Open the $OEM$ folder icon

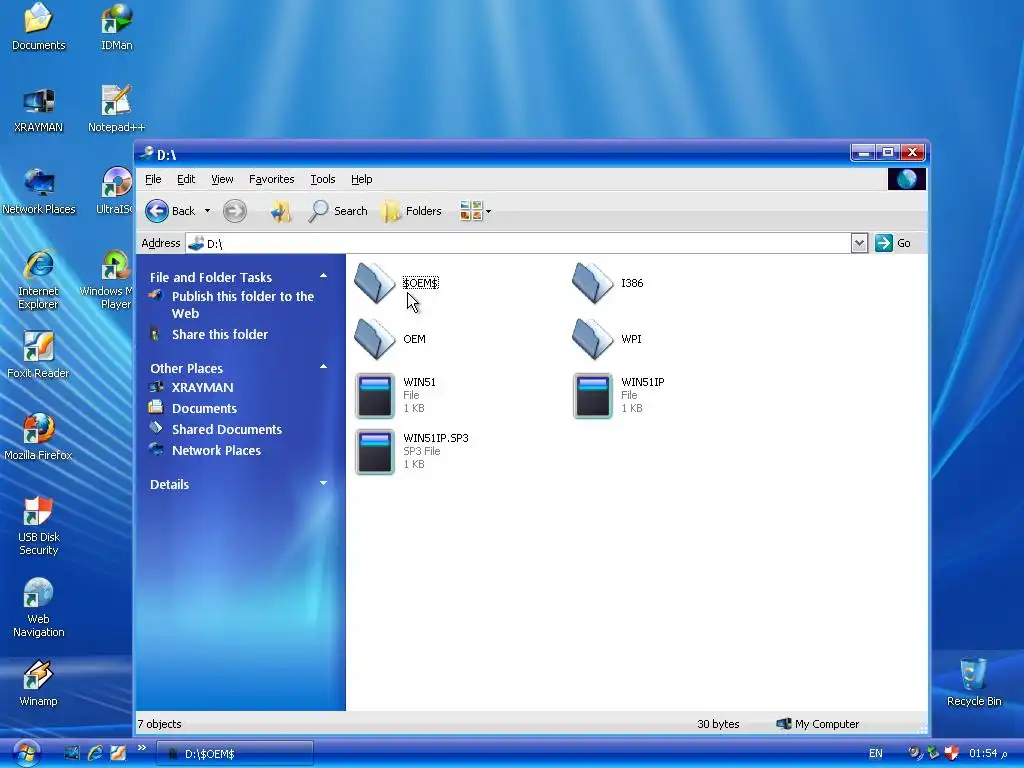[x=375, y=283]
